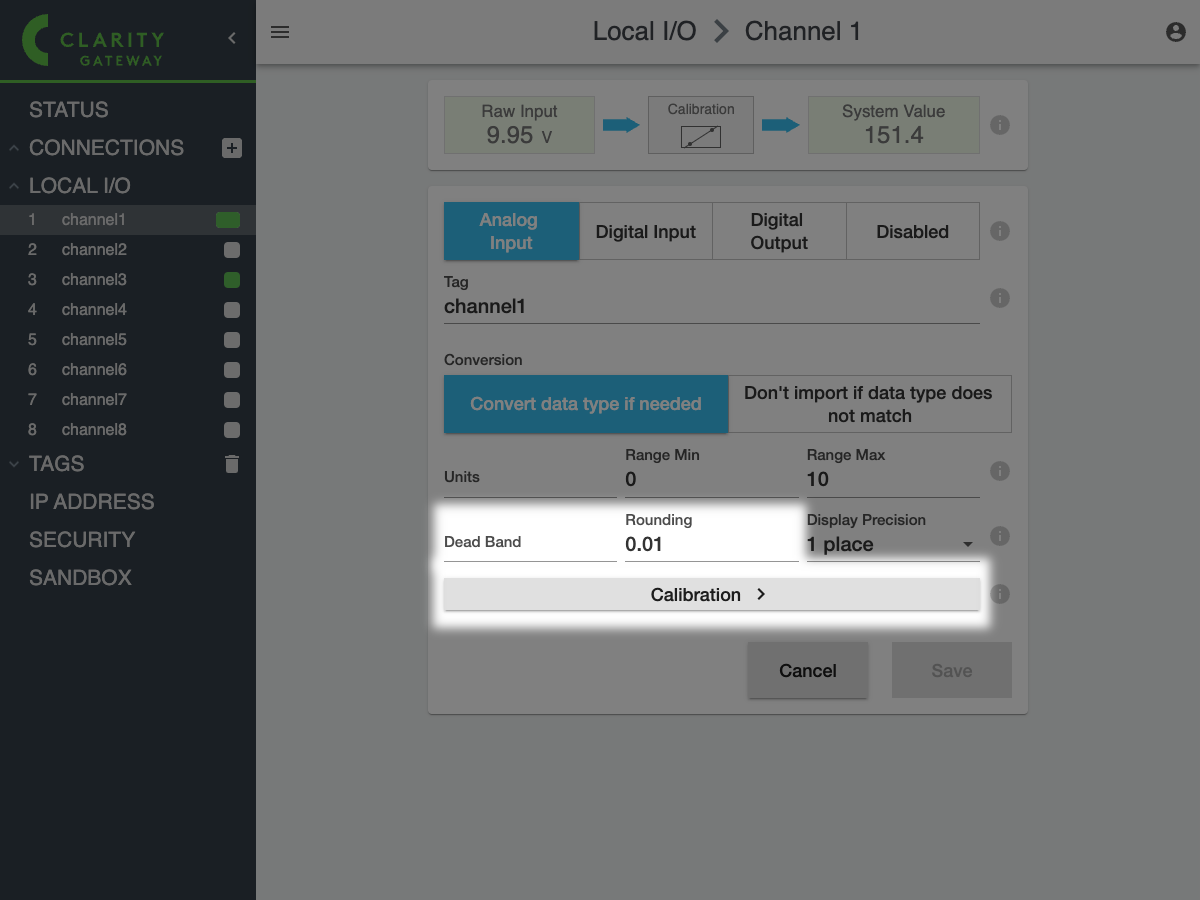Collapse the Local I/O section

coord(15,186)
